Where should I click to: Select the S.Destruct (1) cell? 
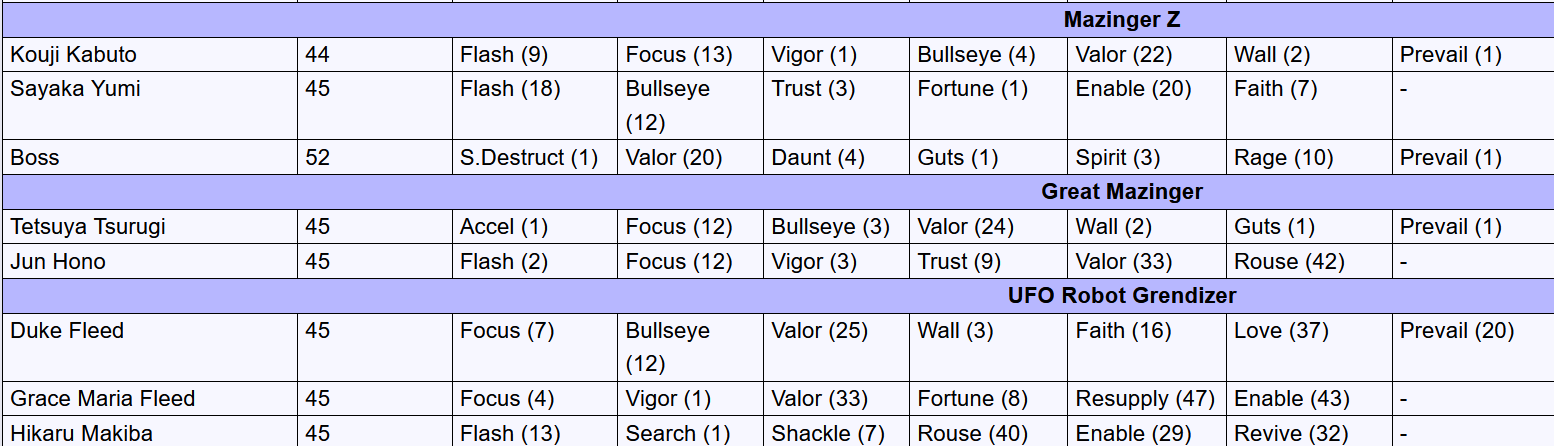(534, 157)
